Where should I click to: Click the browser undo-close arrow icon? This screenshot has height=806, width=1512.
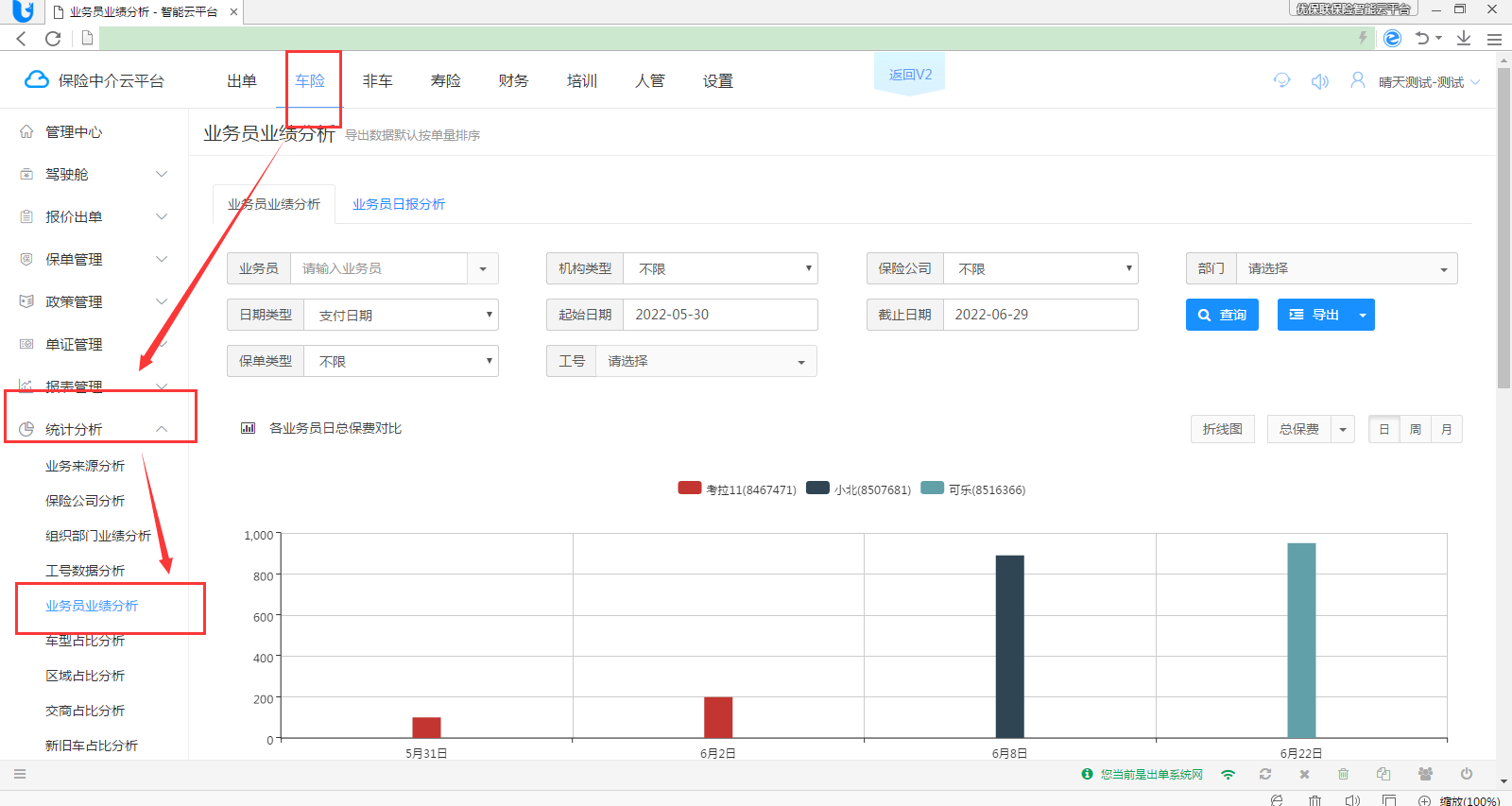(x=1422, y=38)
